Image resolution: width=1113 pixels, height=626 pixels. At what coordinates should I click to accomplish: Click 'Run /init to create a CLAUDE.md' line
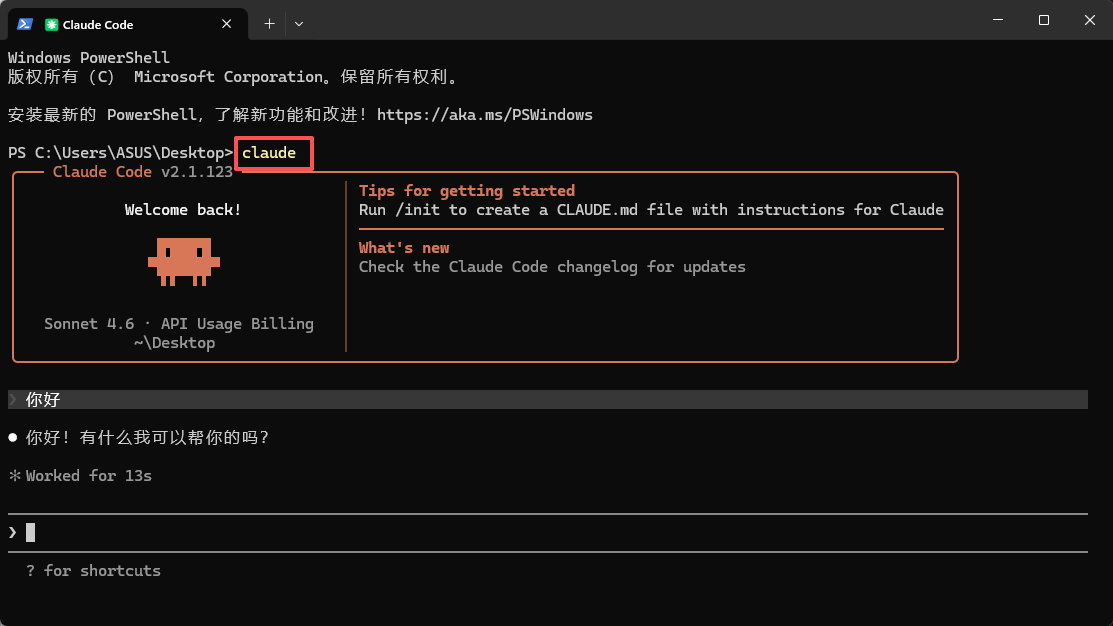click(651, 210)
